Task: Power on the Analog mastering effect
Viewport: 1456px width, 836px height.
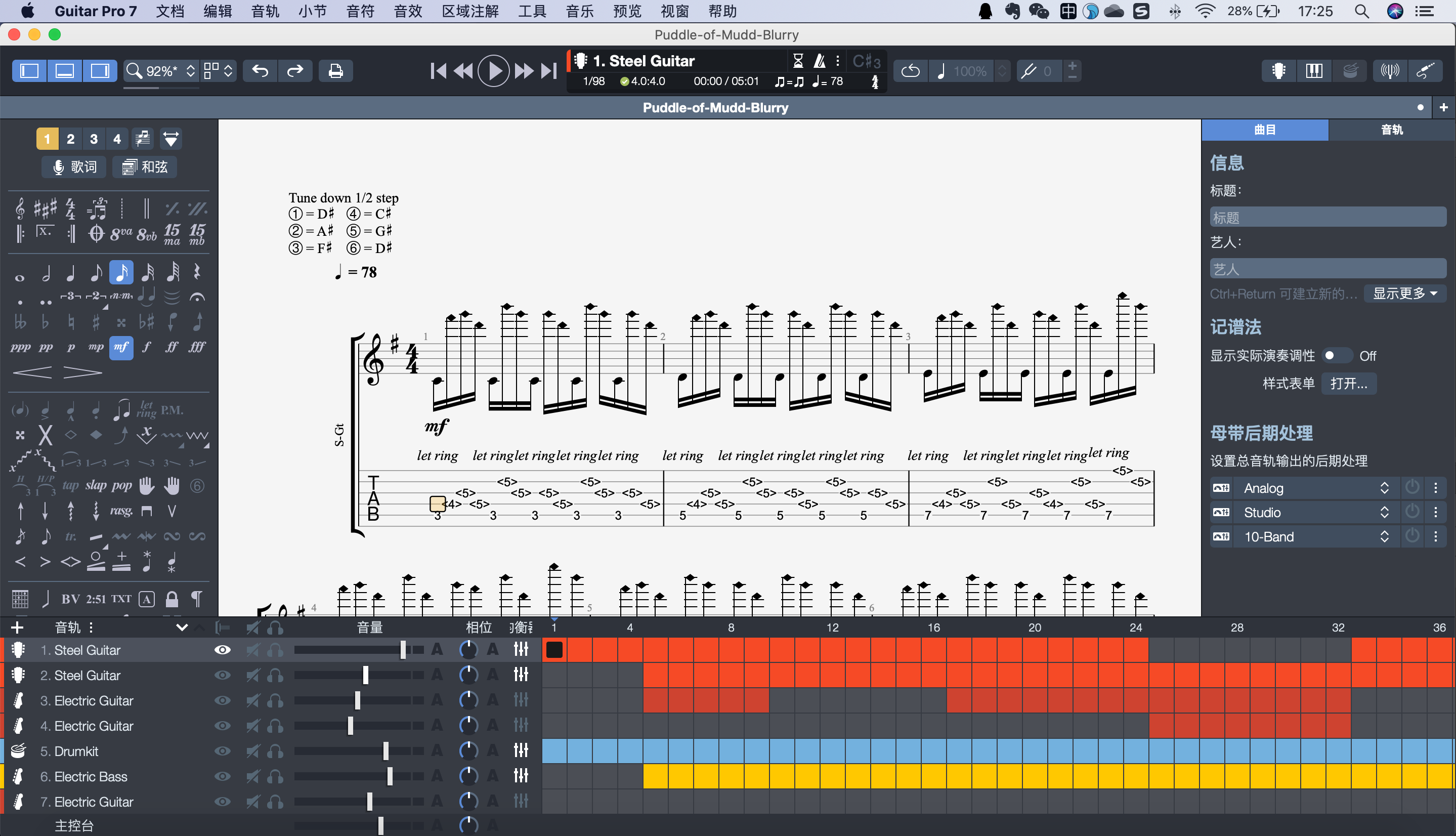Action: [1412, 487]
